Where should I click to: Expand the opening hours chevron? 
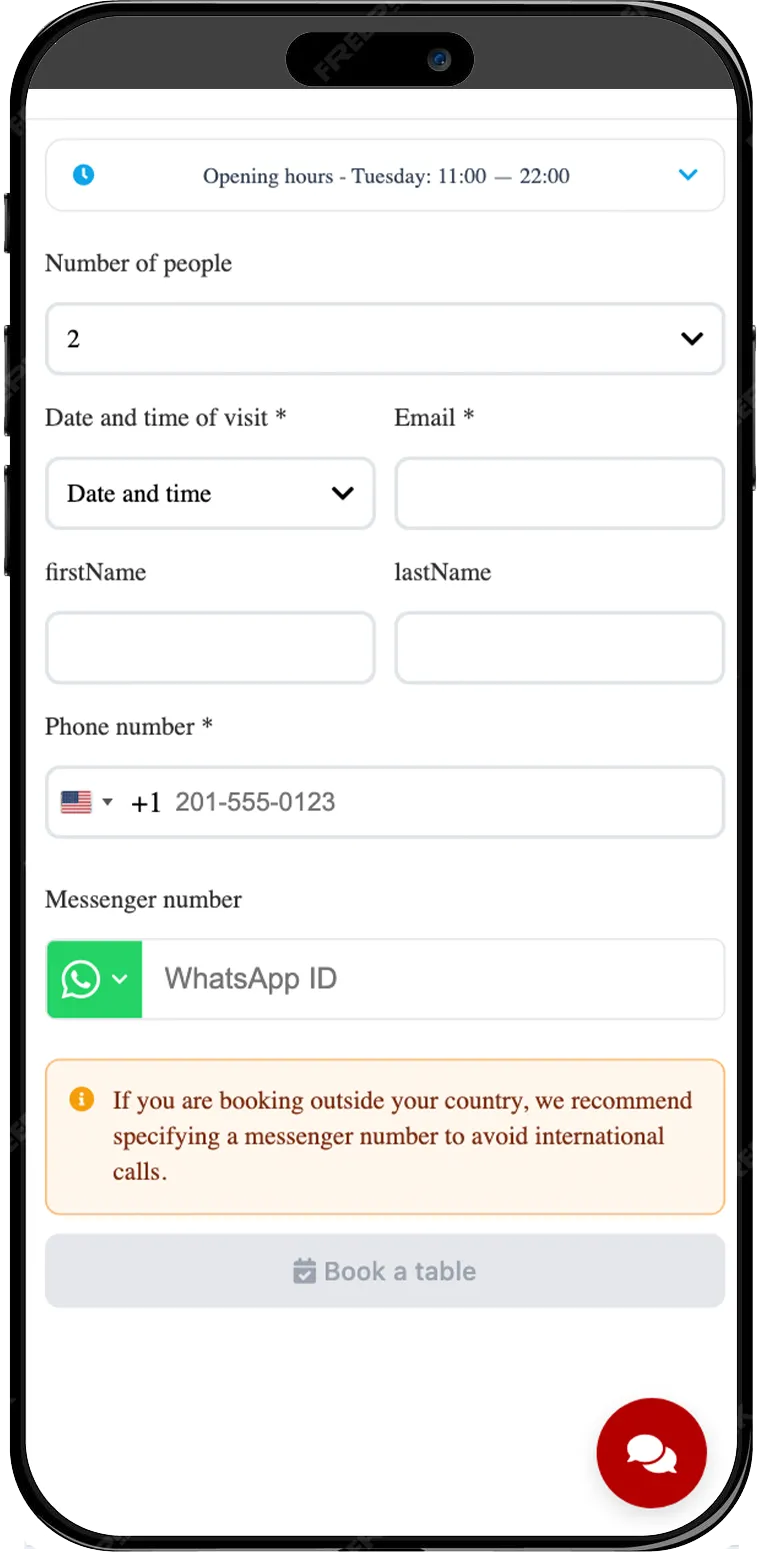[688, 175]
